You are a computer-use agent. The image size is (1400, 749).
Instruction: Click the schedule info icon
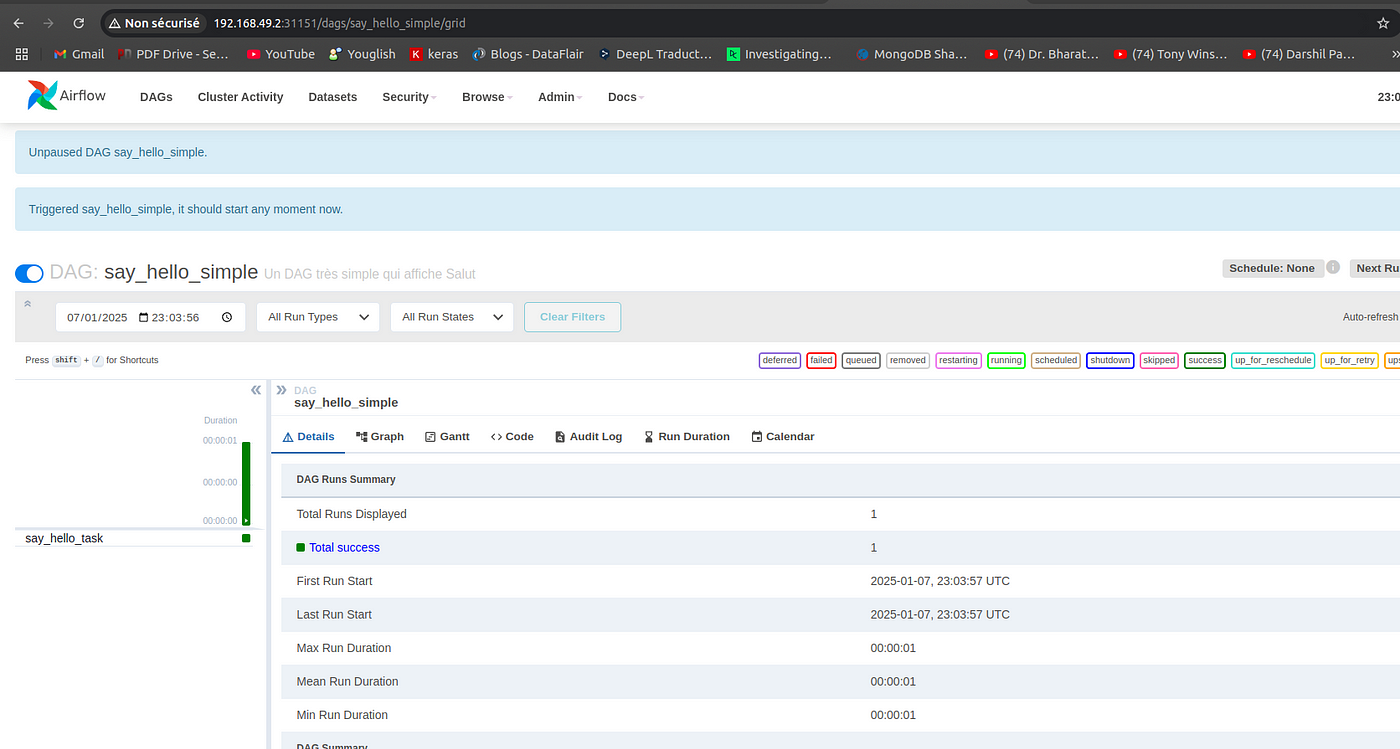click(1333, 268)
